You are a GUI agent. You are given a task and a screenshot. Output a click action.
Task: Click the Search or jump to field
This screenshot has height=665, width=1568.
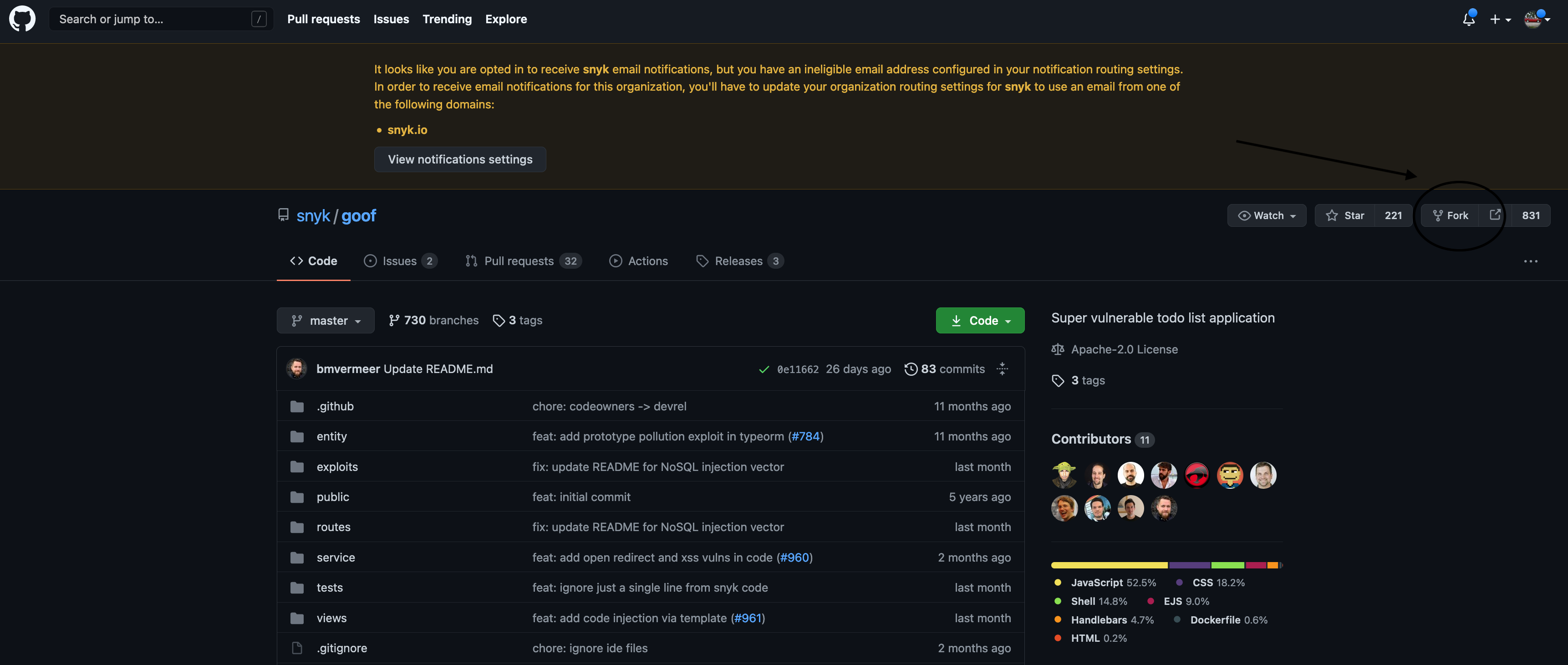[152, 19]
